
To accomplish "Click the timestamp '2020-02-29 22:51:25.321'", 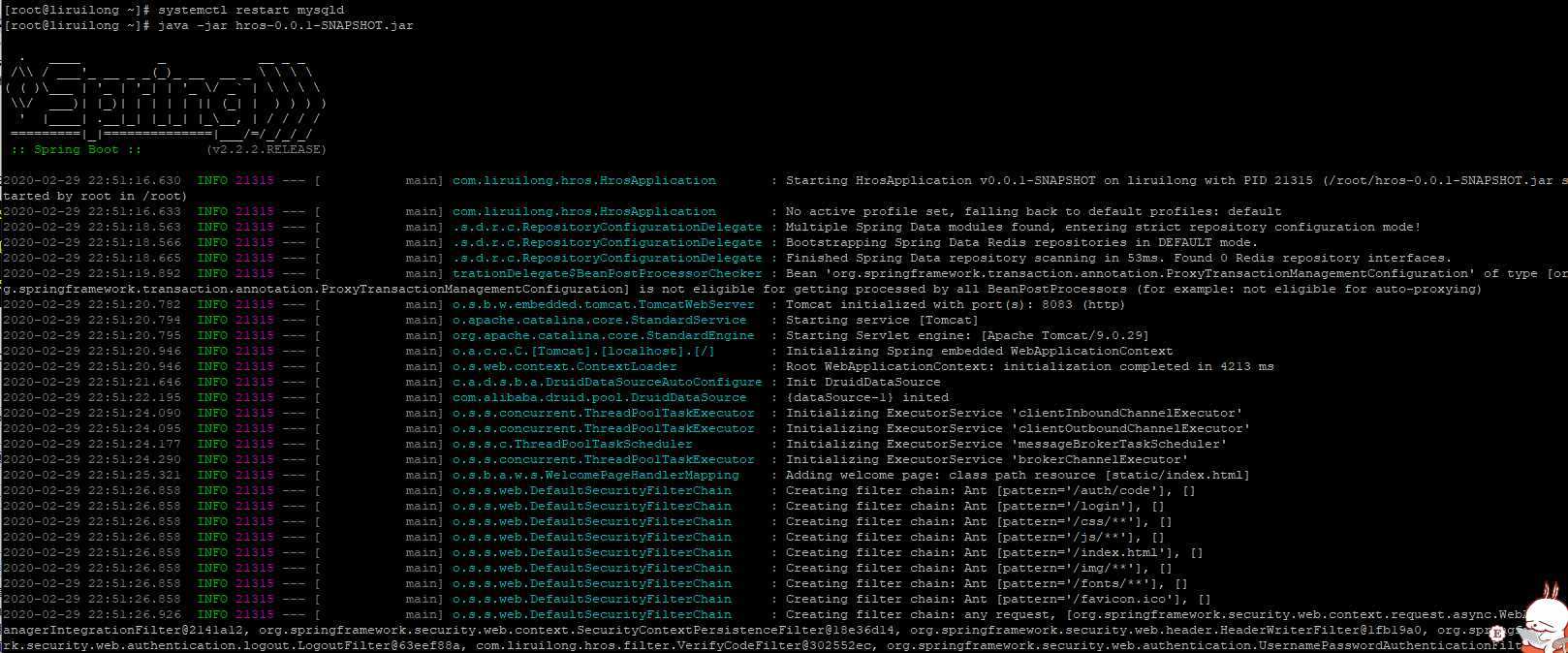I will coord(92,475).
